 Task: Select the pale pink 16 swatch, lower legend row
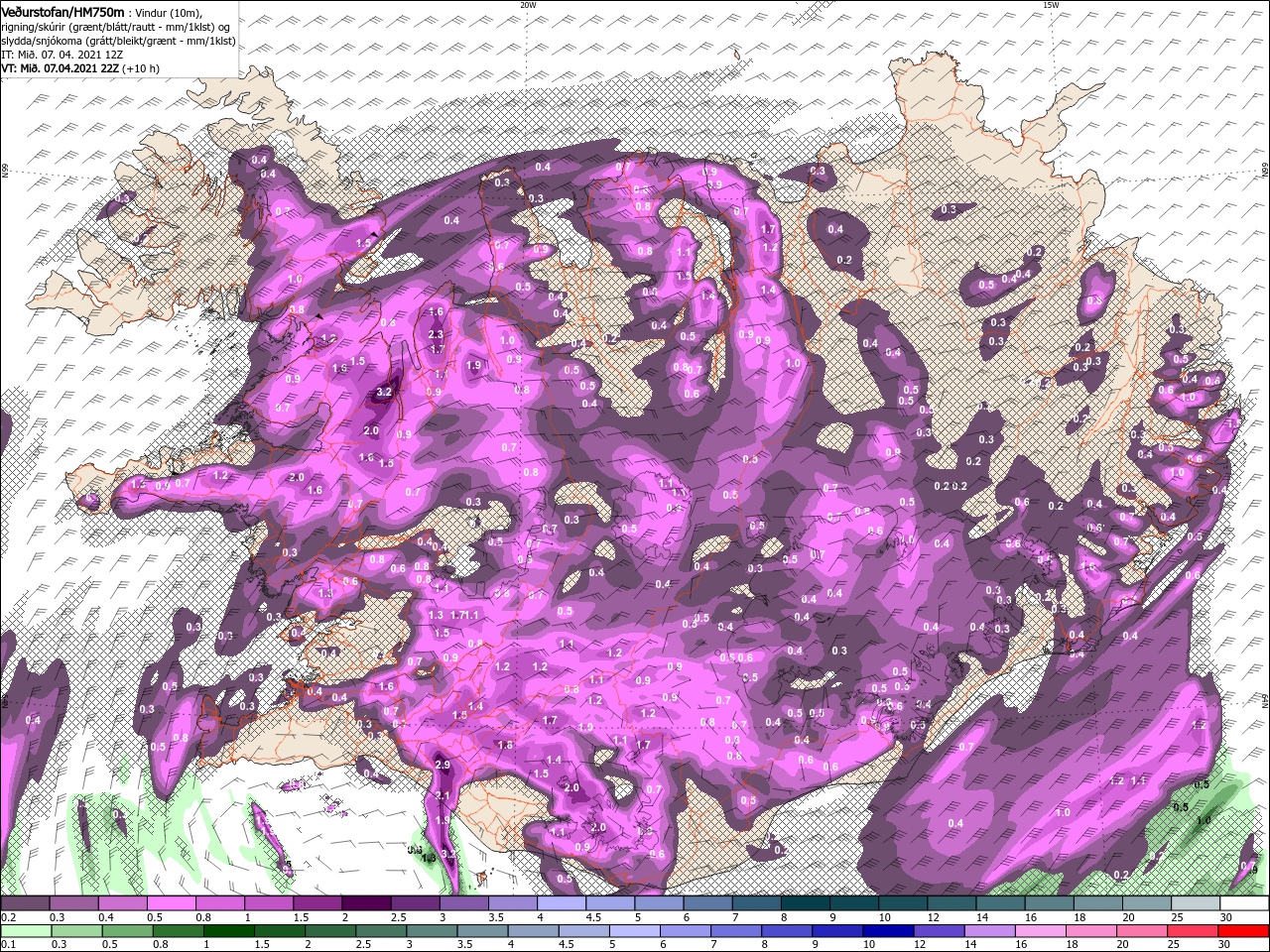coord(1041,931)
